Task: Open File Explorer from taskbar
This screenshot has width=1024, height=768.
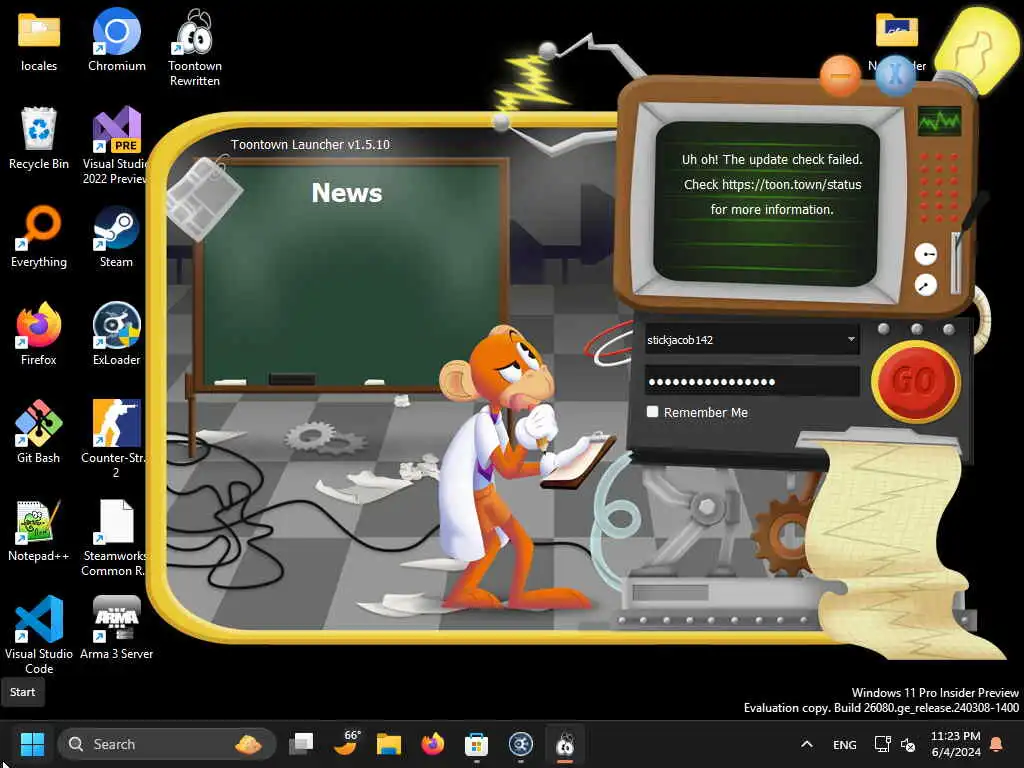Action: pyautogui.click(x=389, y=744)
